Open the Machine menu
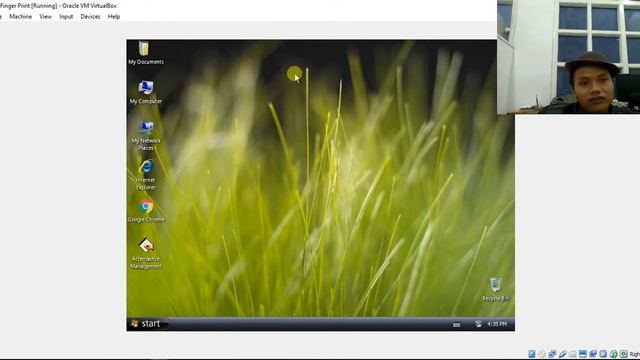 point(20,17)
